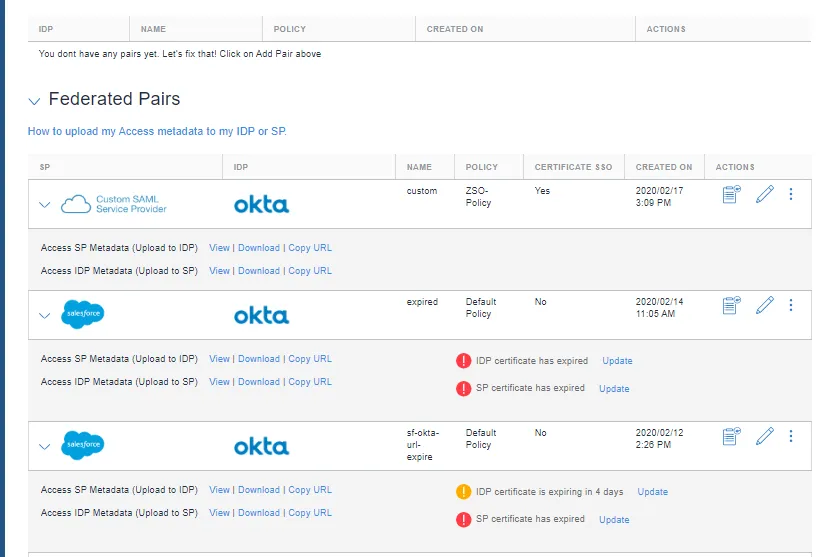Click the CREATED ON header in Federated Pairs
Screen dimensions: 819x557
click(663, 167)
